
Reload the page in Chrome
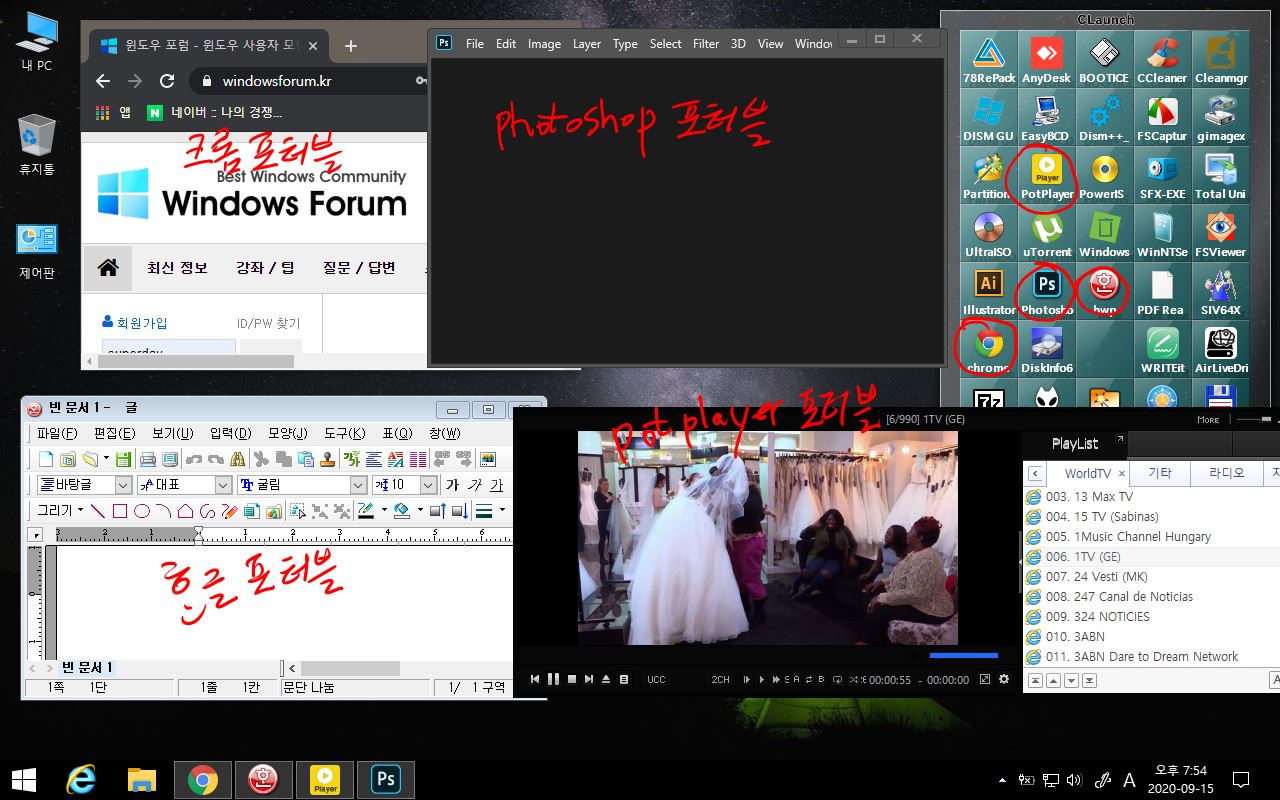pyautogui.click(x=167, y=81)
